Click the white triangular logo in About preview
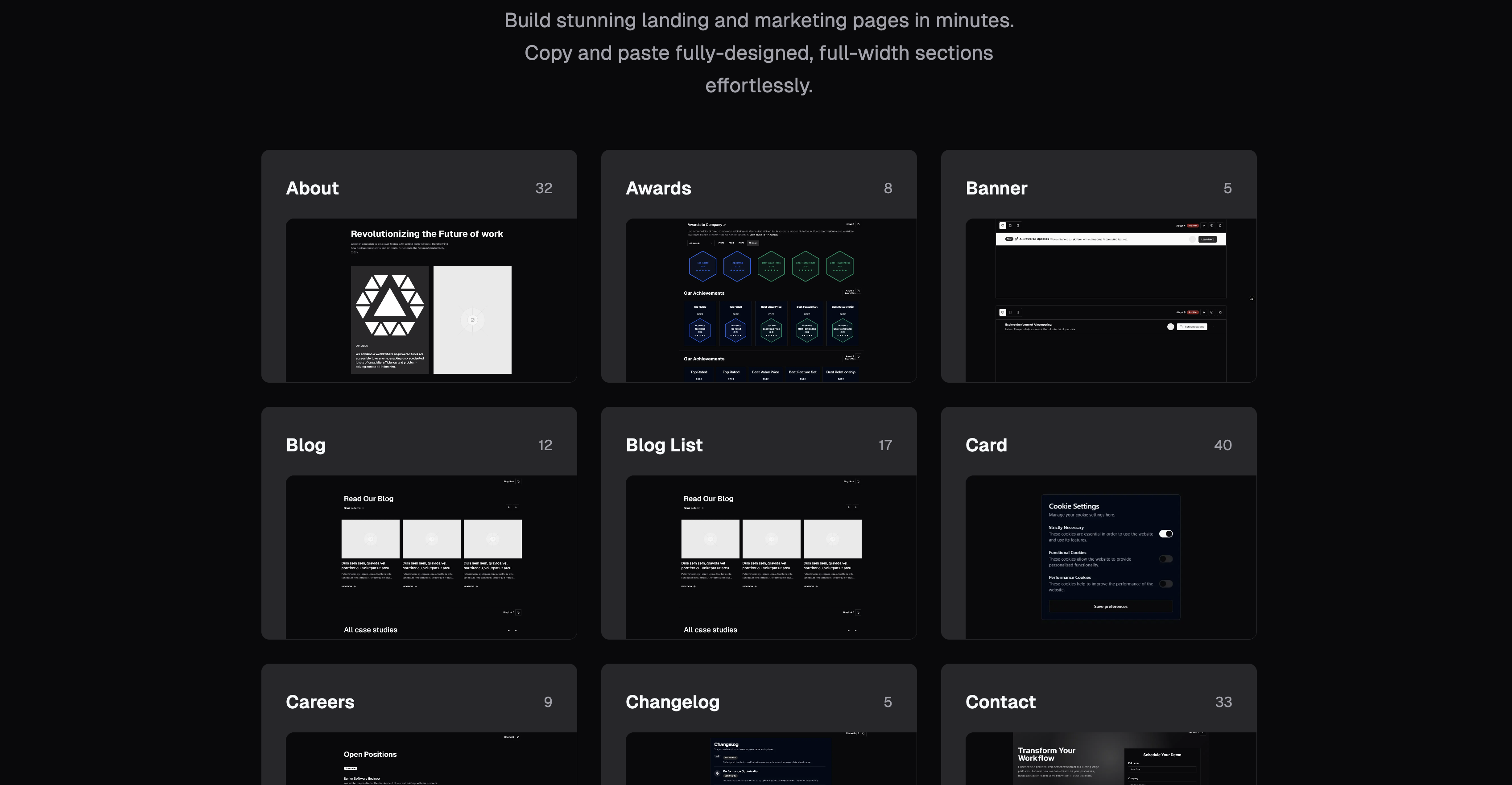The width and height of the screenshot is (1512, 785). click(x=390, y=306)
